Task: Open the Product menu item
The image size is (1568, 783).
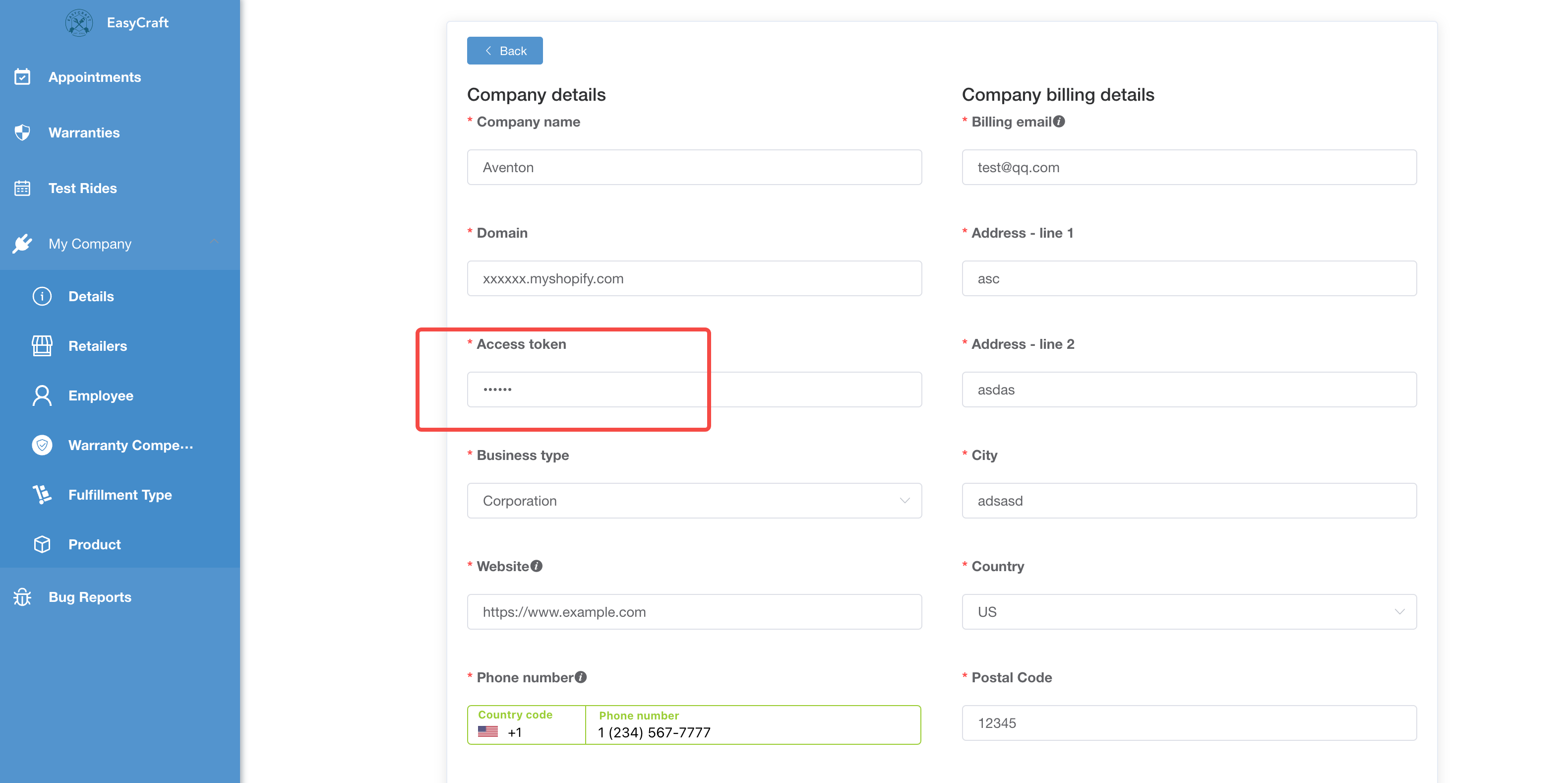Action: click(x=94, y=544)
